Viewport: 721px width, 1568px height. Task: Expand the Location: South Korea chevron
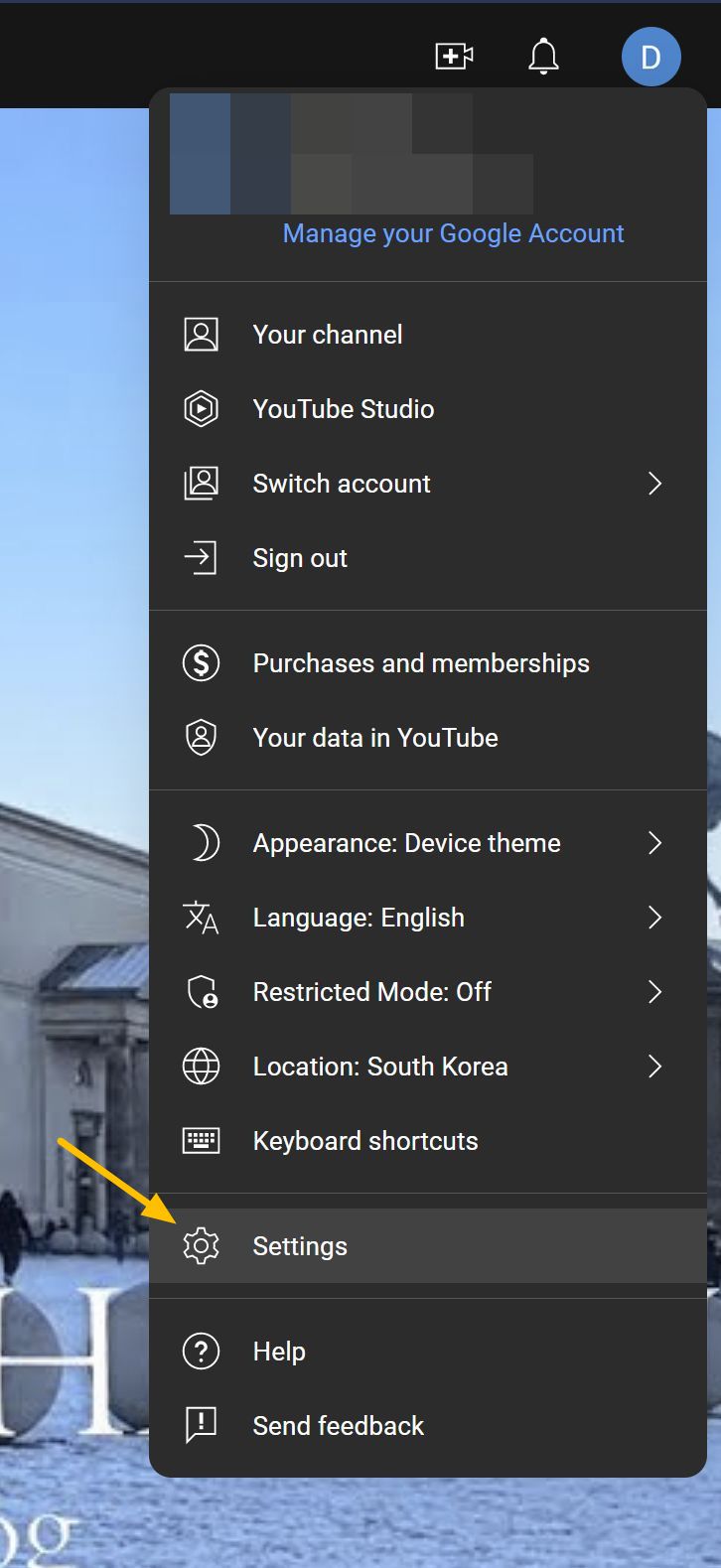(654, 1067)
